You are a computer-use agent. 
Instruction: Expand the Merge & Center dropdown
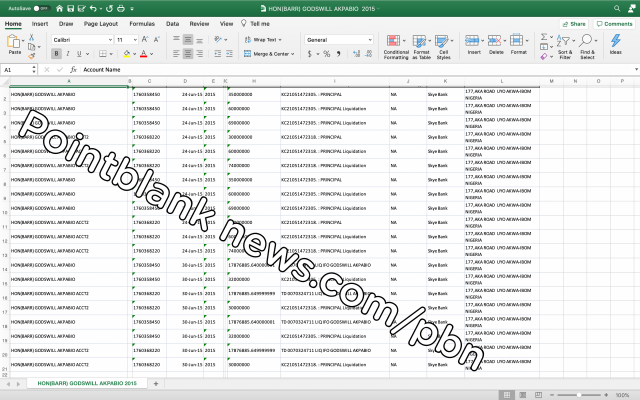(x=294, y=53)
